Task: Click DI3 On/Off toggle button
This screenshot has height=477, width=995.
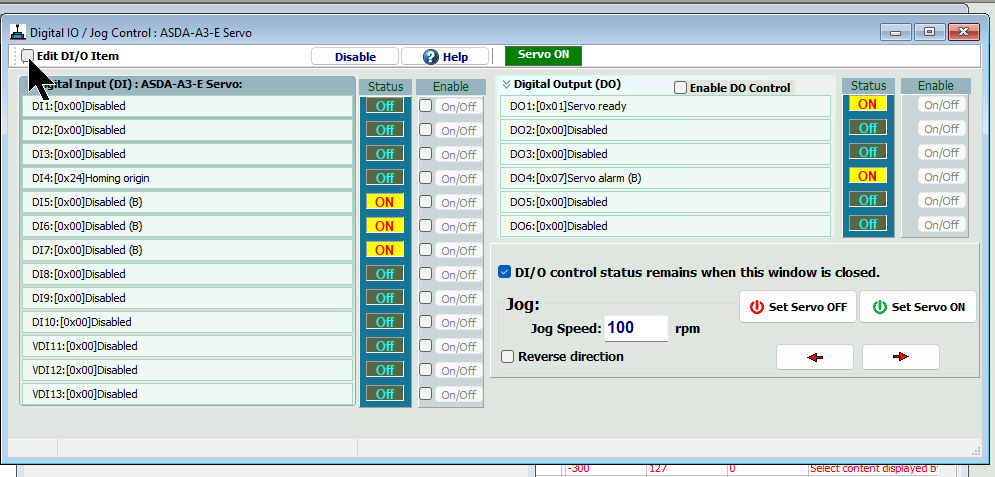Action: click(458, 155)
